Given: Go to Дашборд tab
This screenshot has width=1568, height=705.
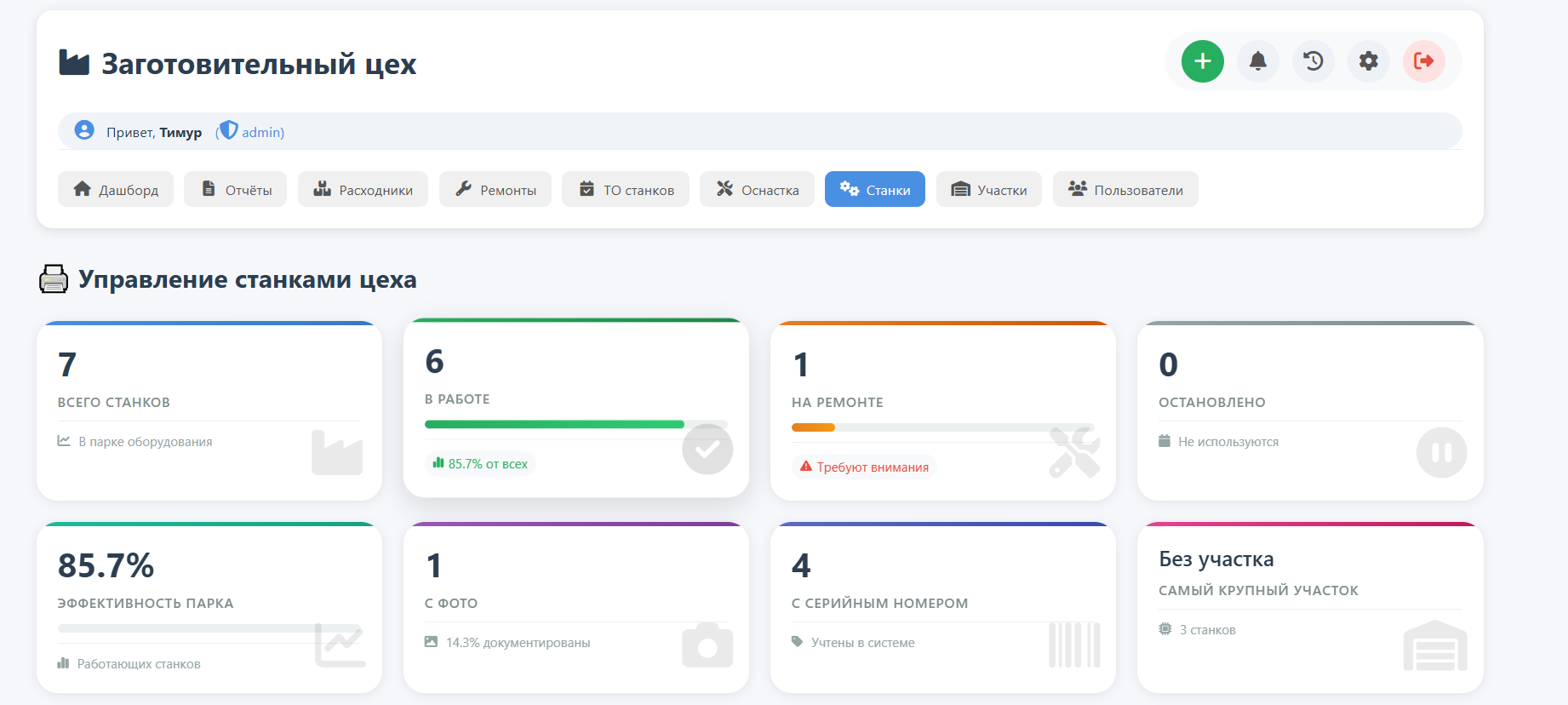Looking at the screenshot, I should tap(116, 189).
